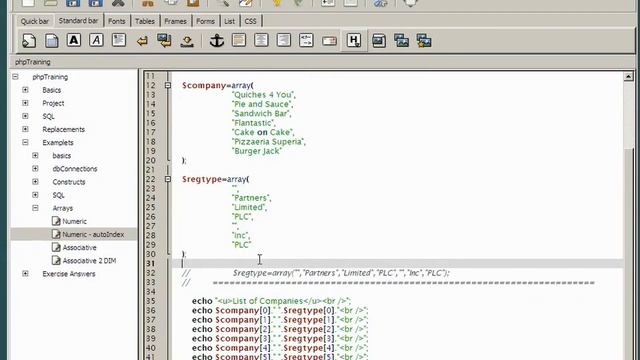Expand the lowercase basics subfolder
Screen dimensions: 640x360
[x=35, y=156]
